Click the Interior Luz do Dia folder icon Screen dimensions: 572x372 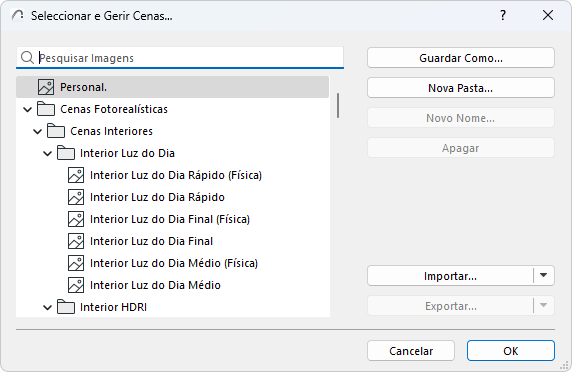pos(66,153)
